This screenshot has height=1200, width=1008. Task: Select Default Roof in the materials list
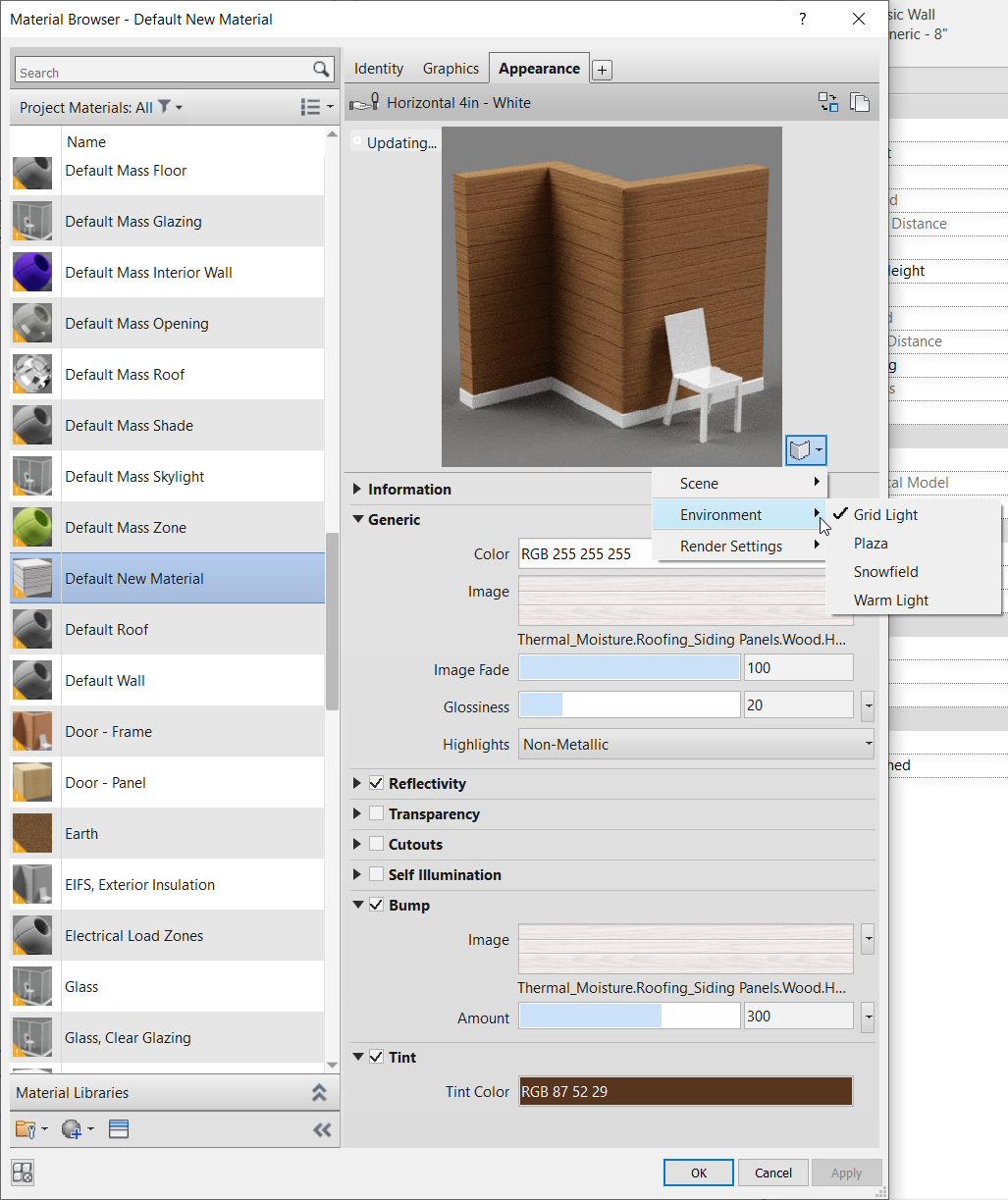click(x=108, y=629)
